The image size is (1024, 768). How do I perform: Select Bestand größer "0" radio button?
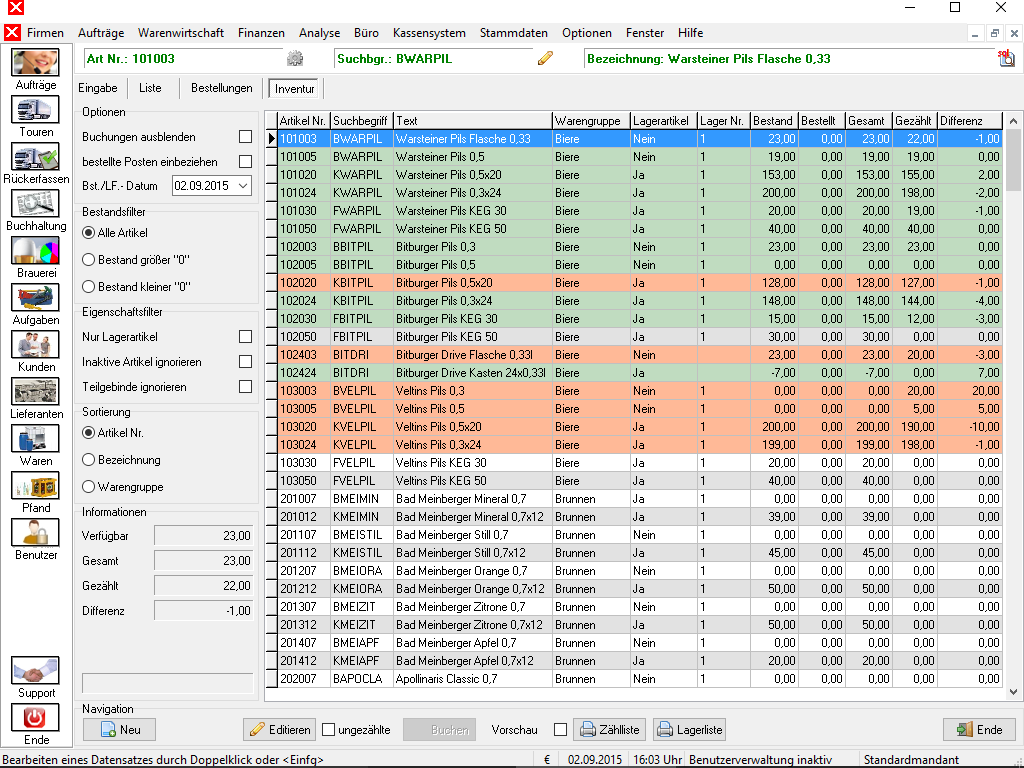tap(89, 260)
